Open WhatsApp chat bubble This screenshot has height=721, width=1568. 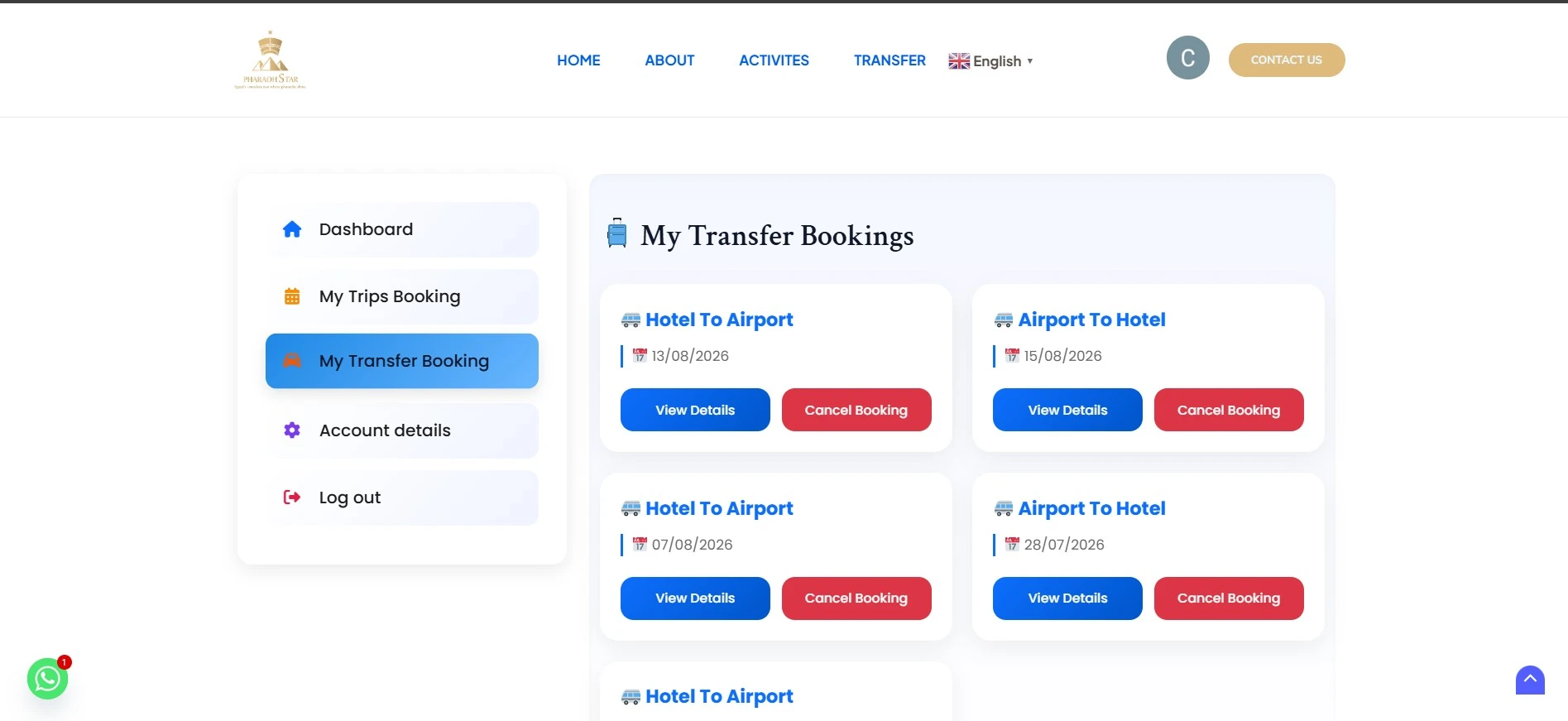pyautogui.click(x=47, y=679)
